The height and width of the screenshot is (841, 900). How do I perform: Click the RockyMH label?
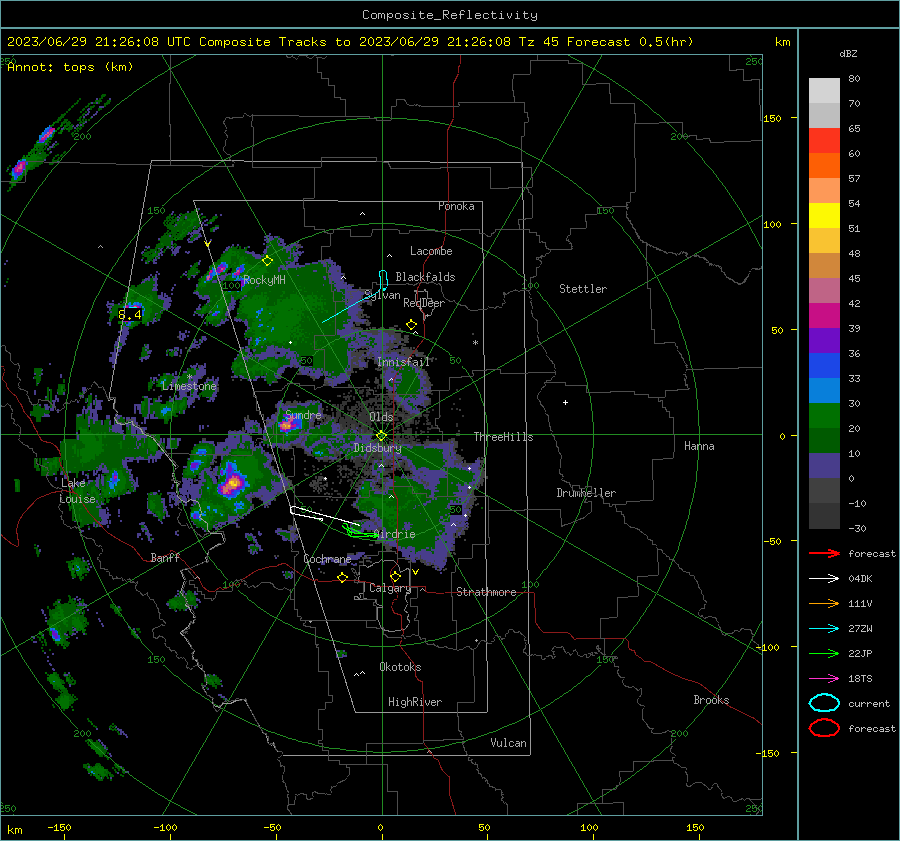point(264,280)
